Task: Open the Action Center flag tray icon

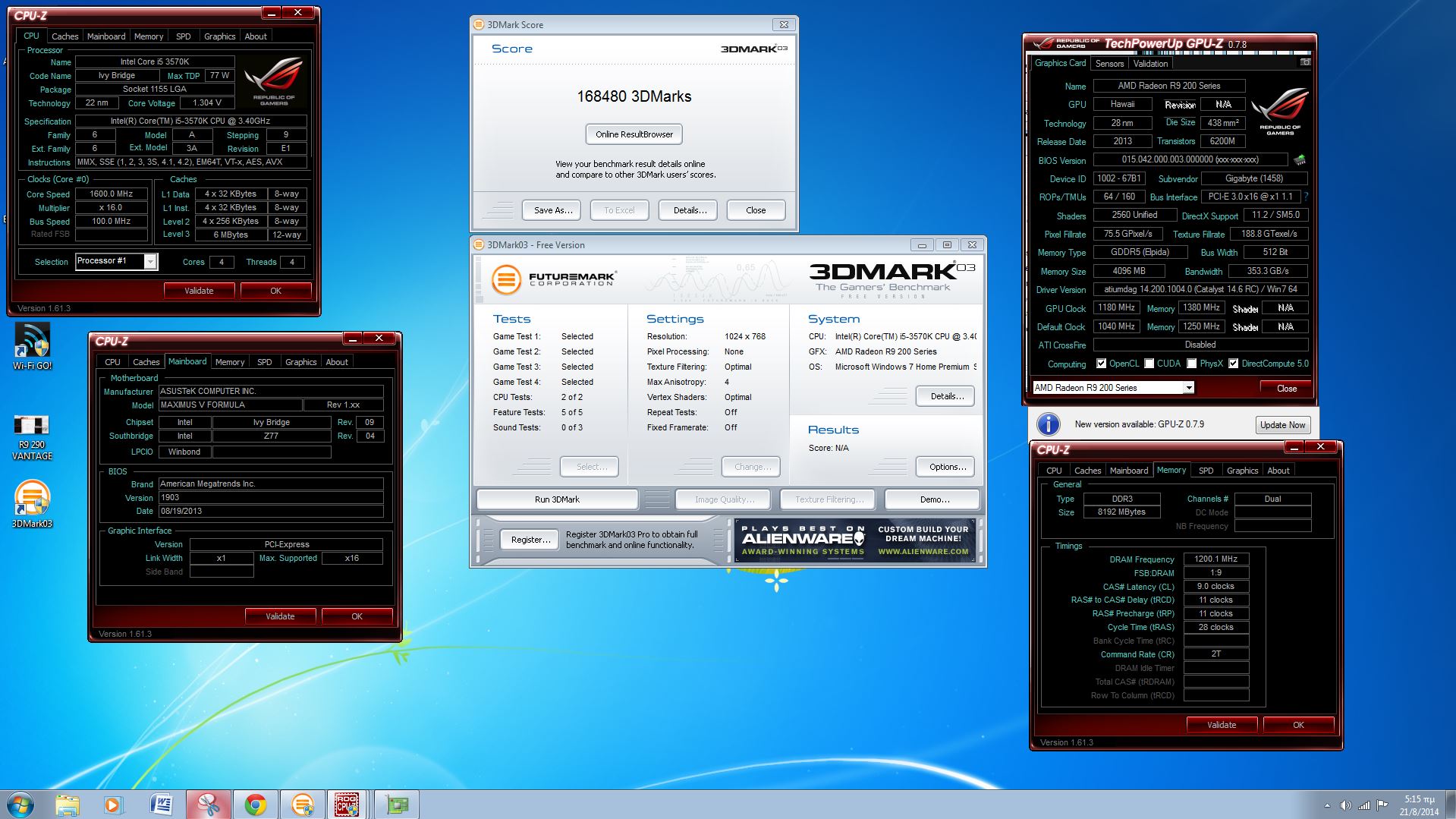Action: point(1382,805)
